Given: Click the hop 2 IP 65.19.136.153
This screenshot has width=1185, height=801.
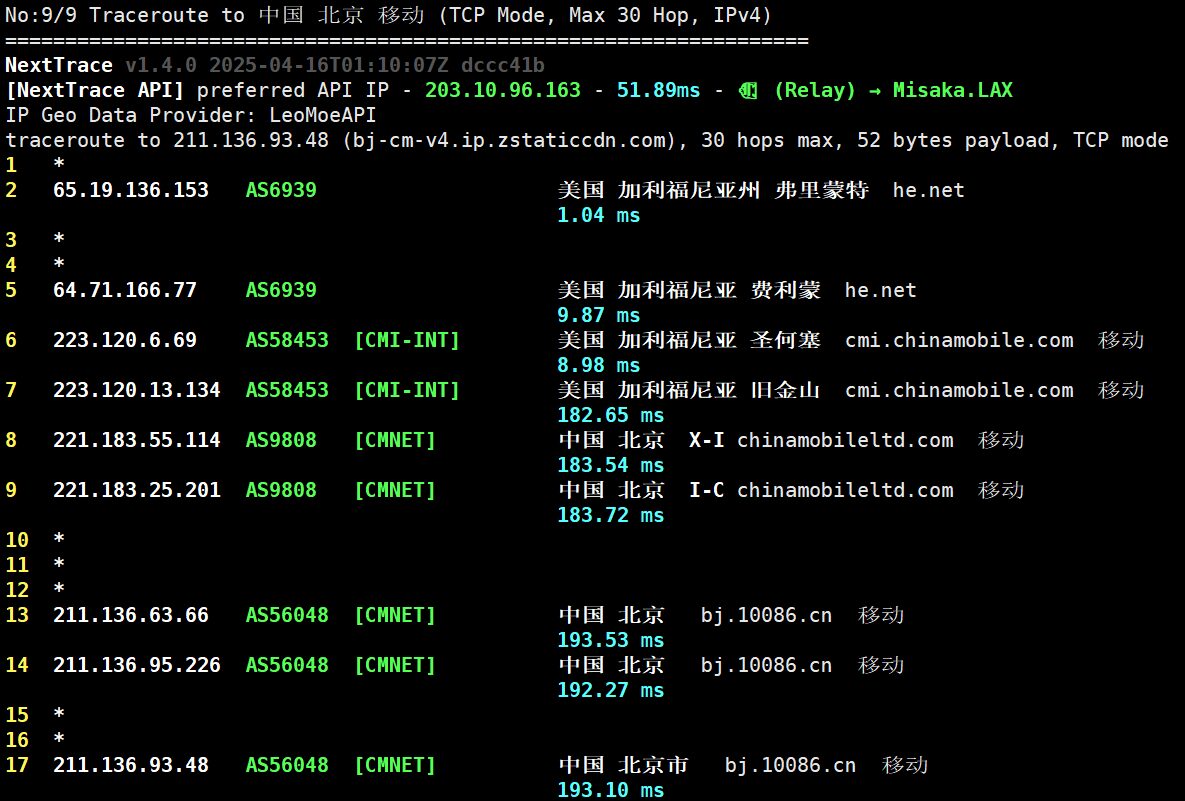Looking at the screenshot, I should pos(131,190).
